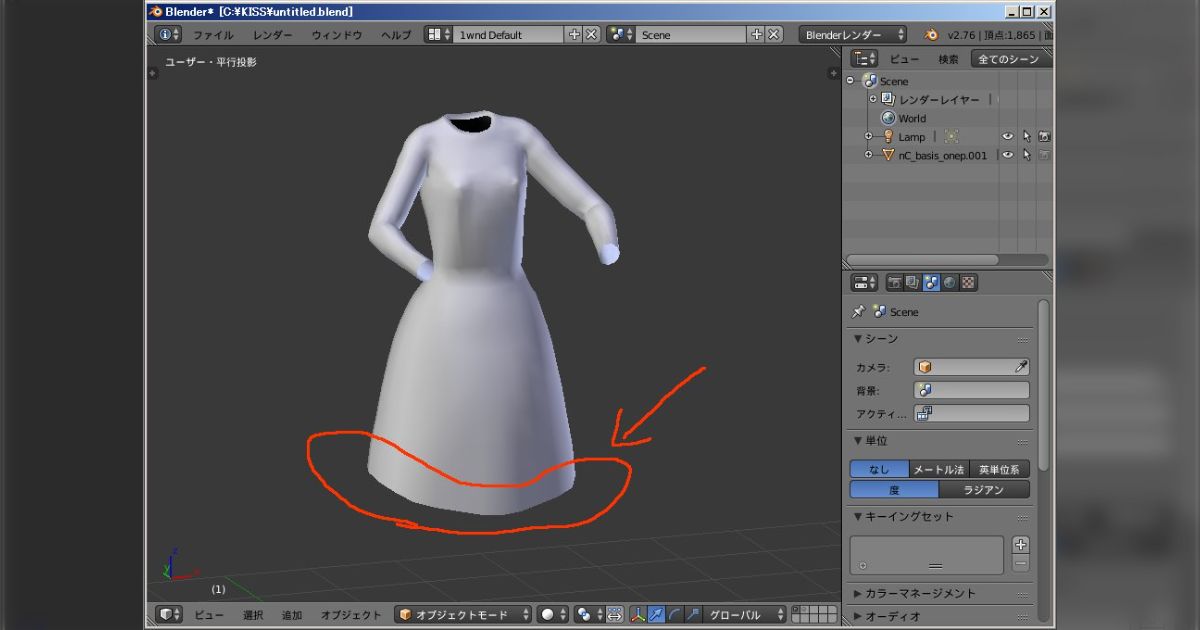
Task: Open the object mode dropdown
Action: pyautogui.click(x=460, y=614)
